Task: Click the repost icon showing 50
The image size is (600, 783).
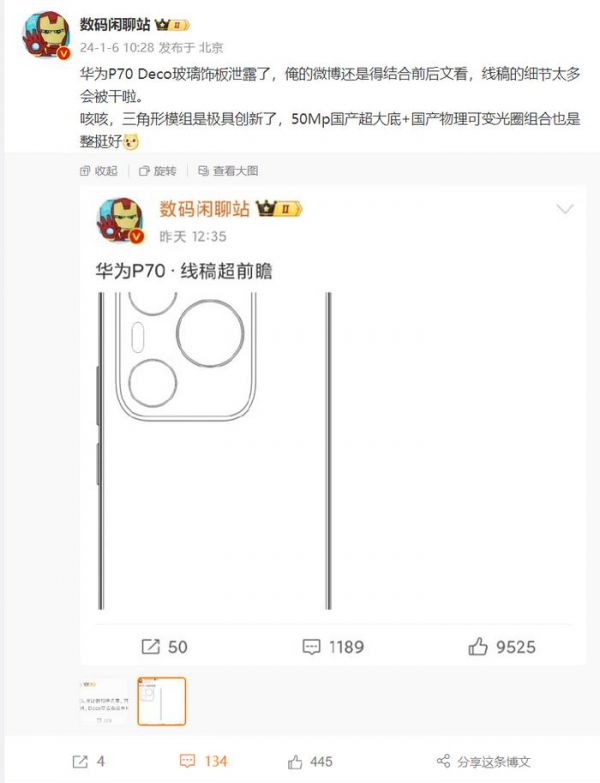Action: [150, 647]
